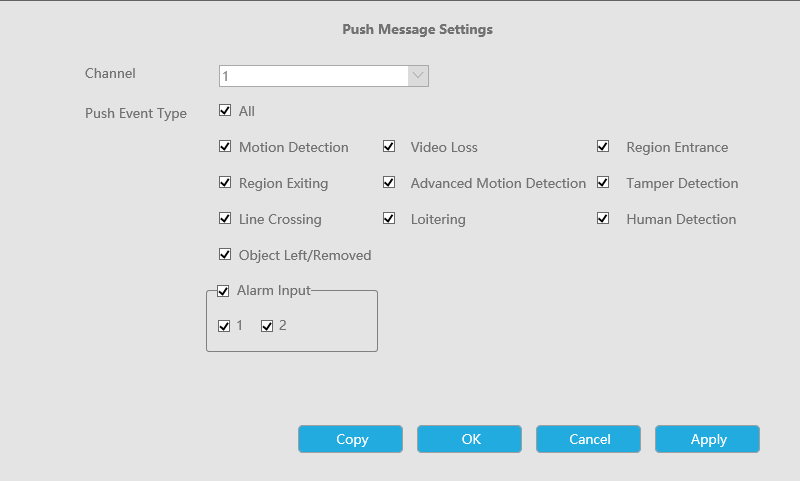This screenshot has width=800, height=481.
Task: Click the Channel selection field showing 1
Action: pos(323,76)
